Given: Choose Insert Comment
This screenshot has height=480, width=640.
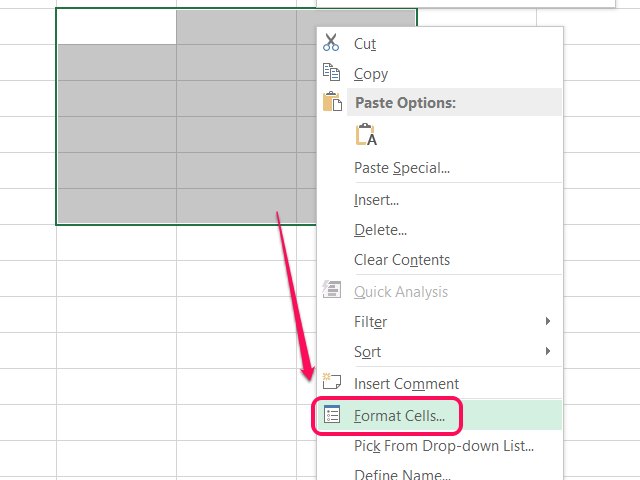Looking at the screenshot, I should pyautogui.click(x=440, y=384).
